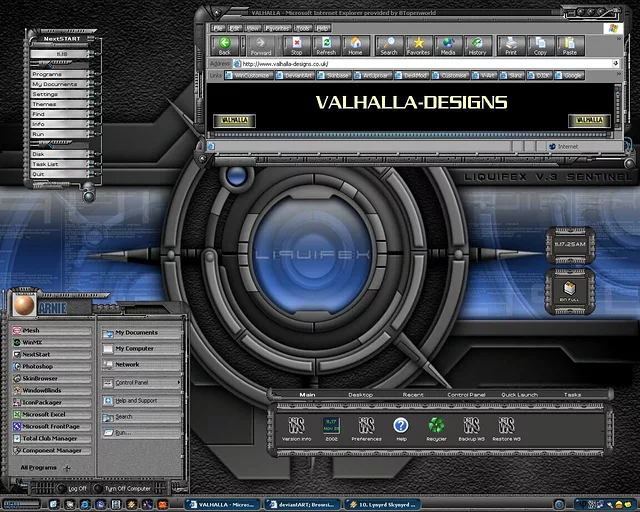Image resolution: width=640 pixels, height=512 pixels.
Task: Click the DeviantArt link in Links bar
Action: pos(294,75)
